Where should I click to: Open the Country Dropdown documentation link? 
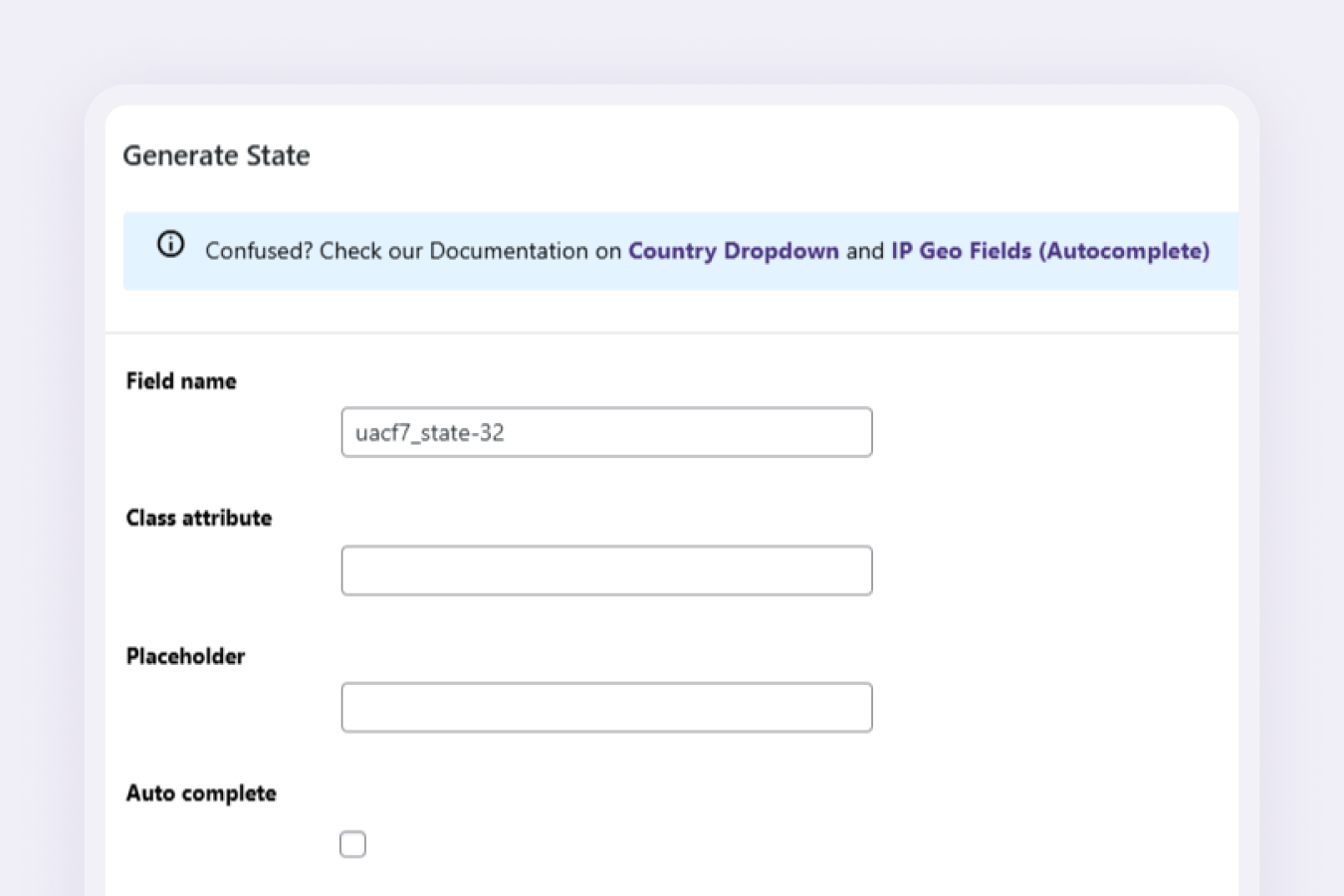733,251
